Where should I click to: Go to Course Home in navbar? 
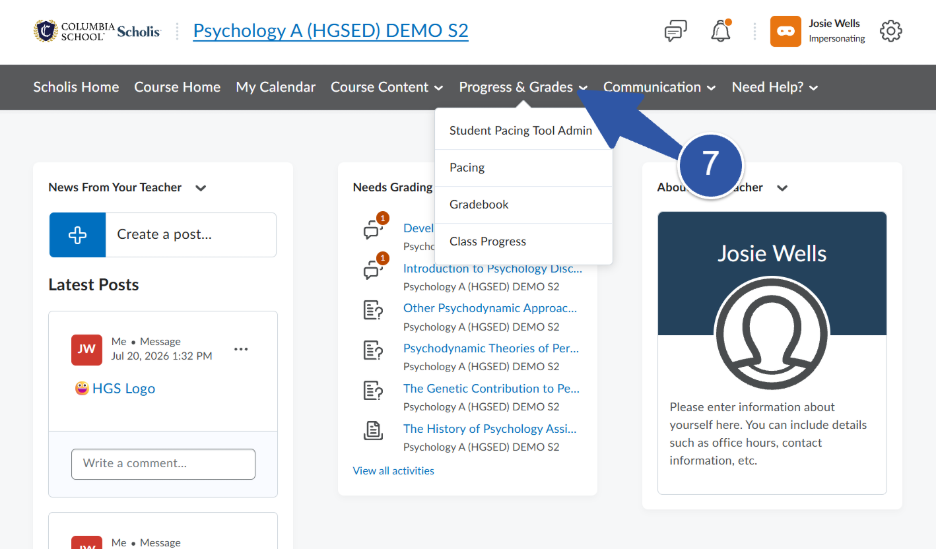pyautogui.click(x=177, y=87)
